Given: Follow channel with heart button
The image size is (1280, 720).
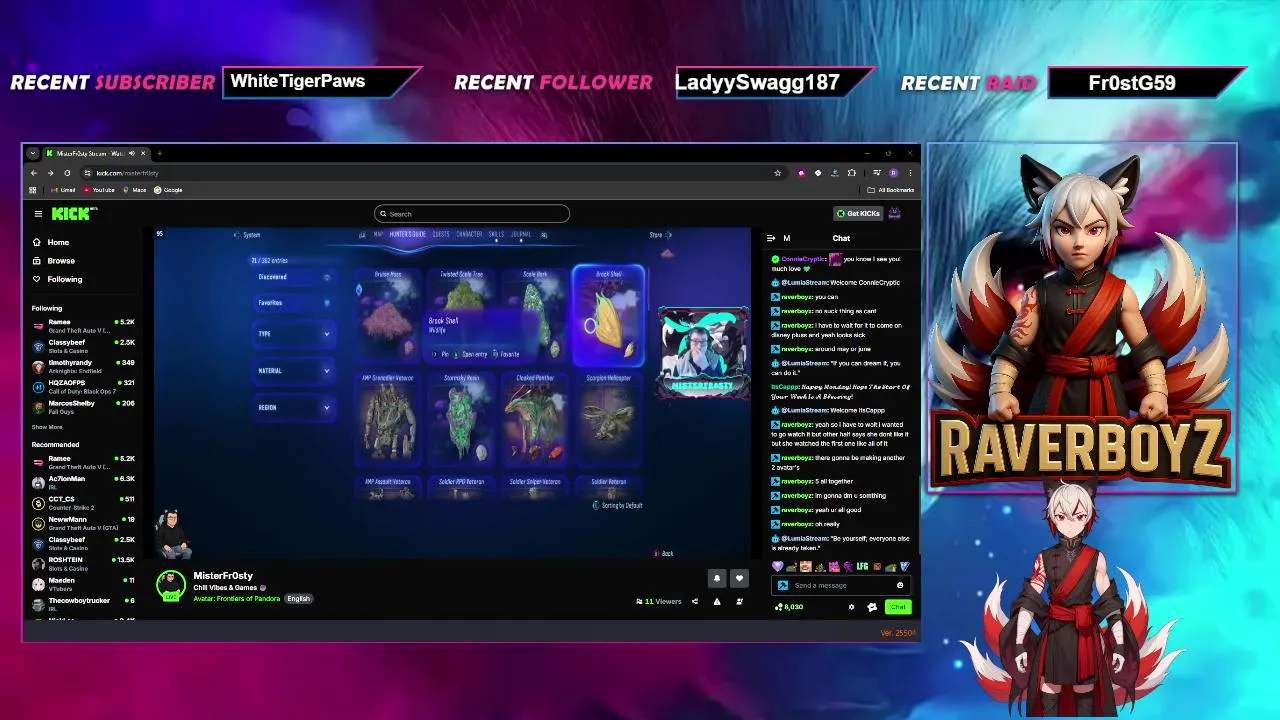Looking at the screenshot, I should tap(739, 578).
